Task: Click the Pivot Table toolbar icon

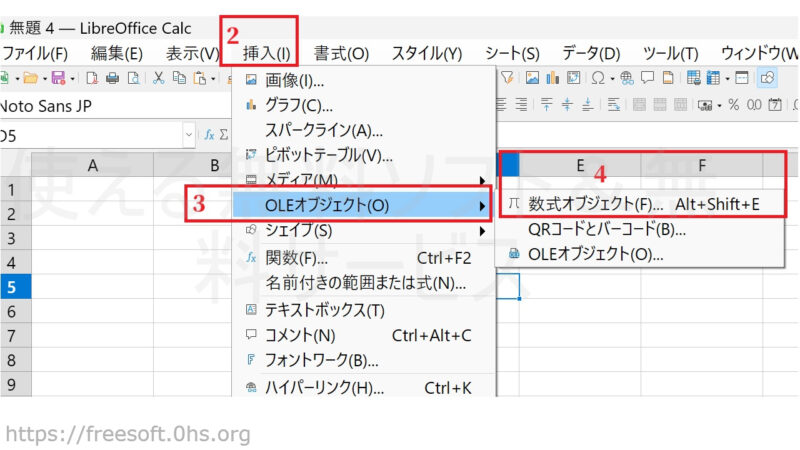Action: [573, 78]
